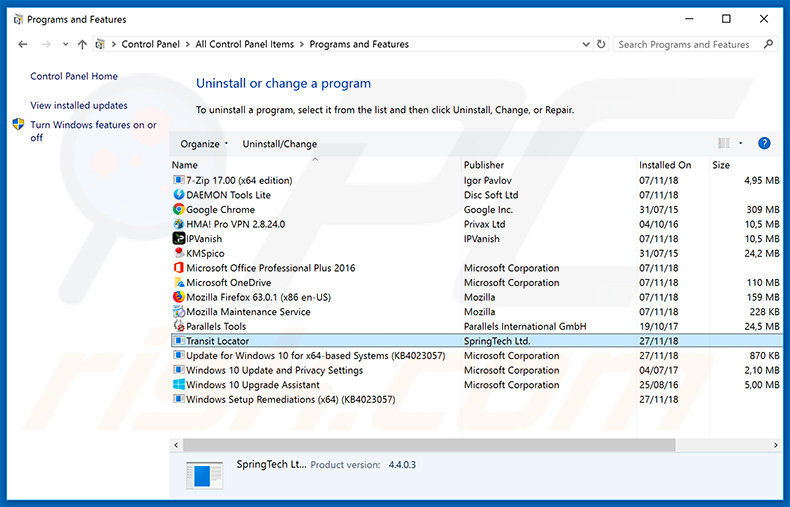The image size is (790, 507).
Task: Select Mozilla Firefox 63.0.1 entry name
Action: point(258,297)
